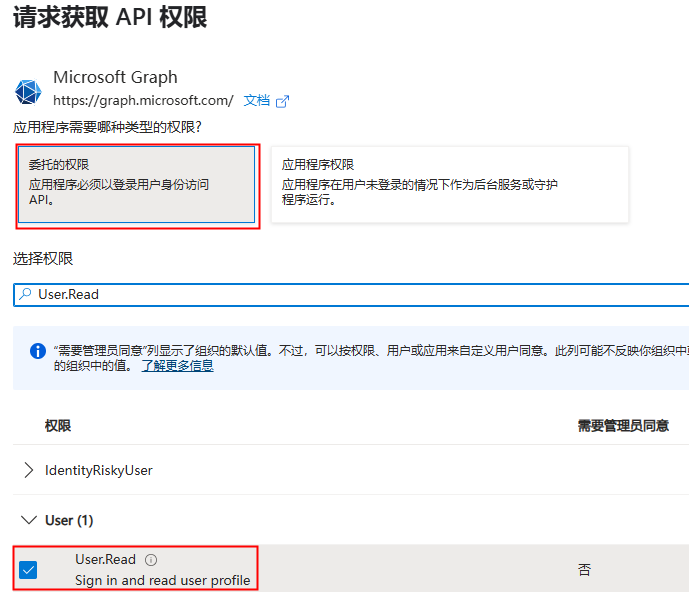
Task: Click the https://graph.microsoft.com/ URL text
Action: (x=143, y=101)
